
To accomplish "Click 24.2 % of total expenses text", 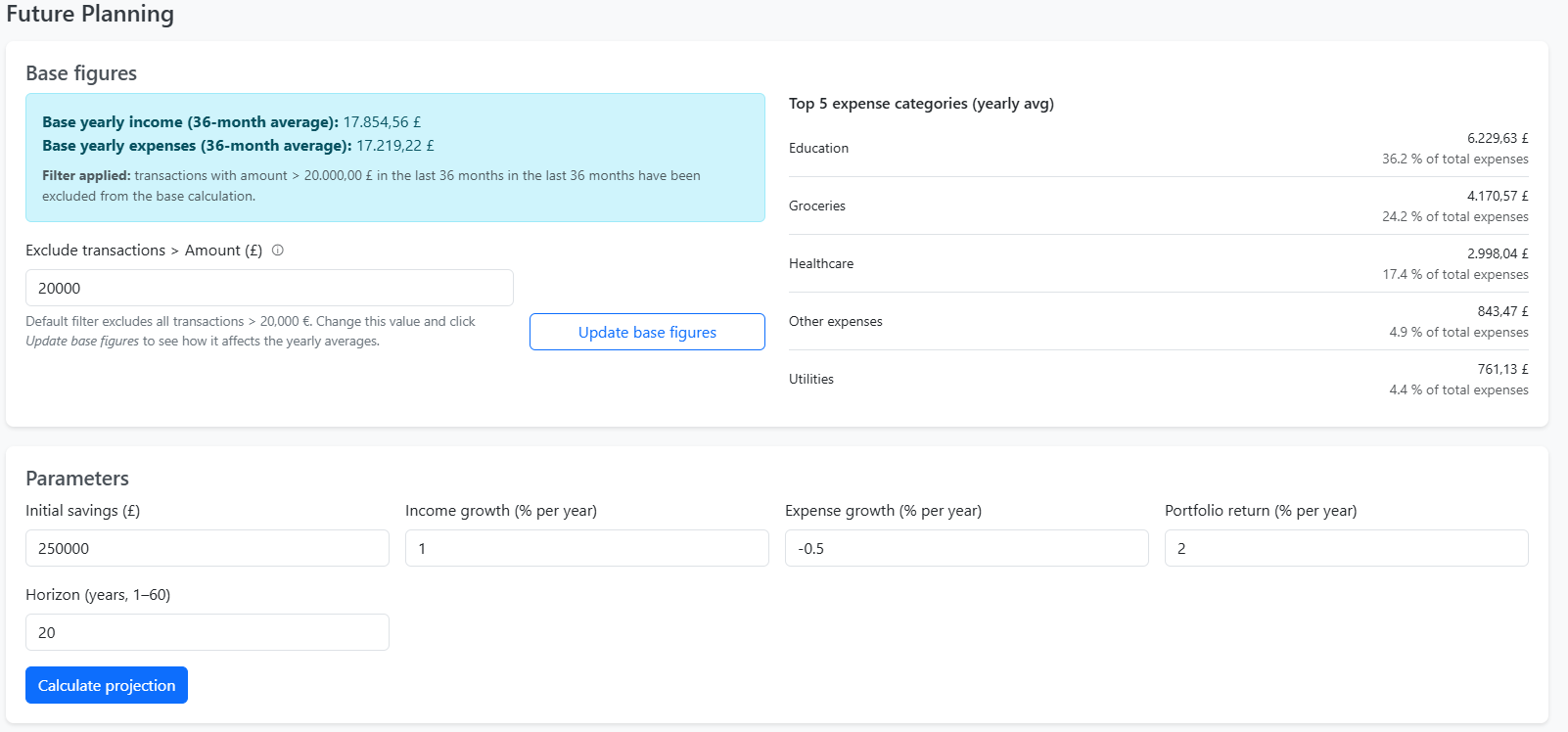I will click(x=1455, y=216).
